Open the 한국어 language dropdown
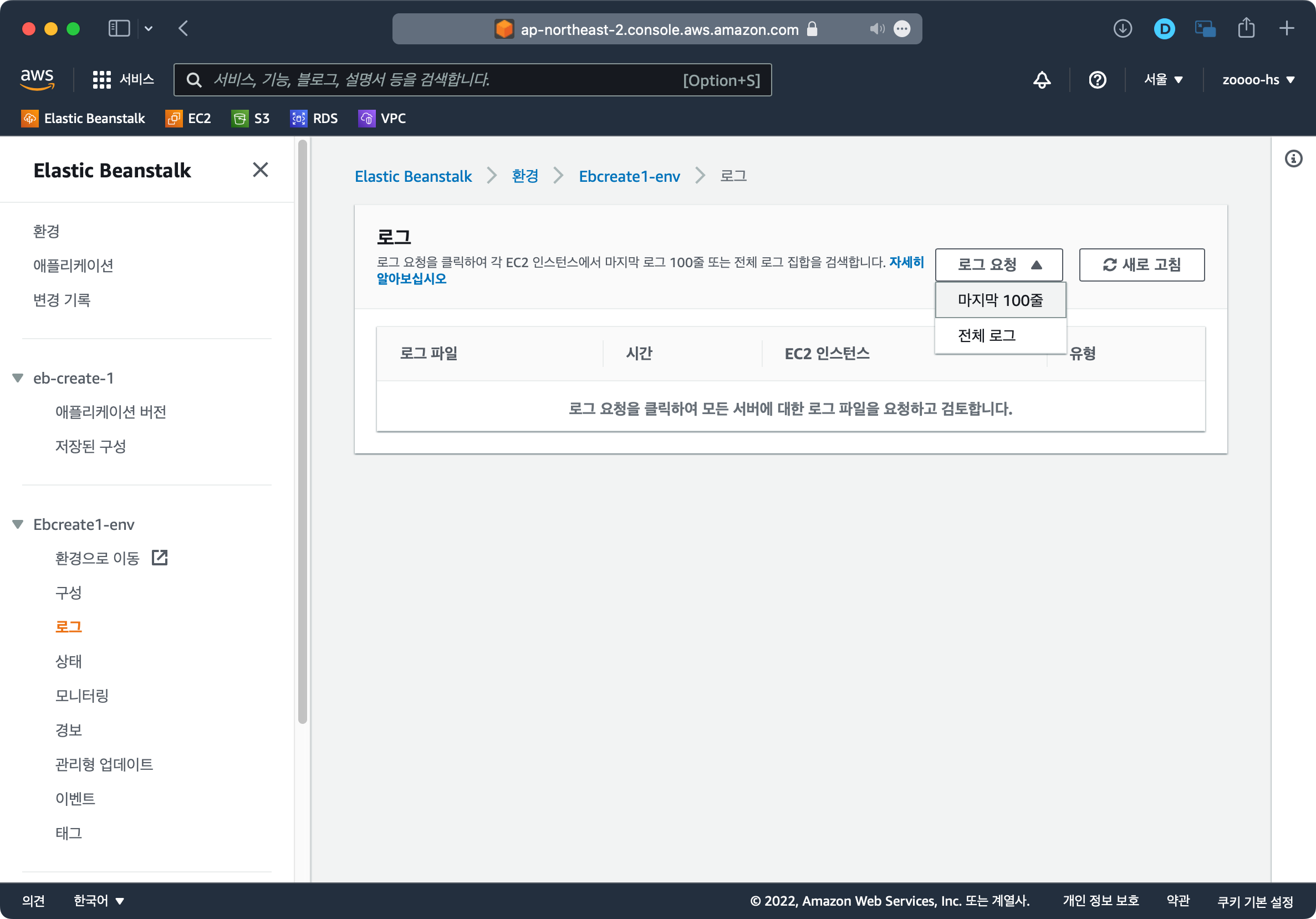Viewport: 1316px width, 919px height. point(99,900)
